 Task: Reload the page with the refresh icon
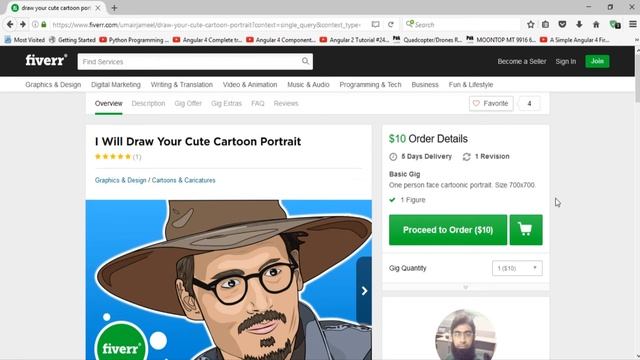pyautogui.click(x=391, y=24)
